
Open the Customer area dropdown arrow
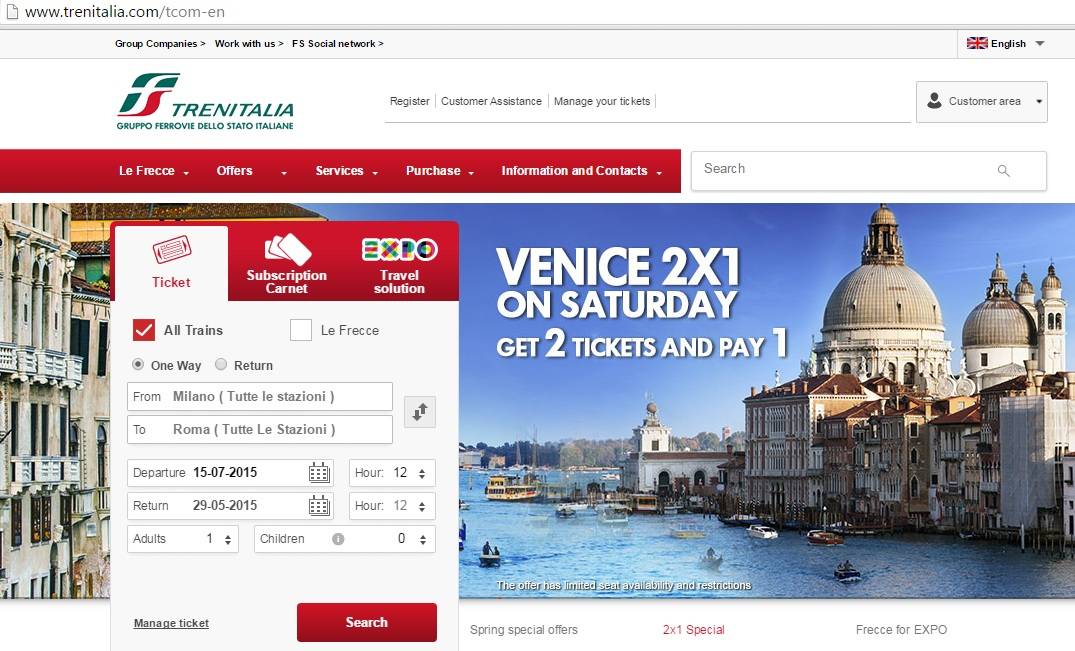[x=1039, y=101]
